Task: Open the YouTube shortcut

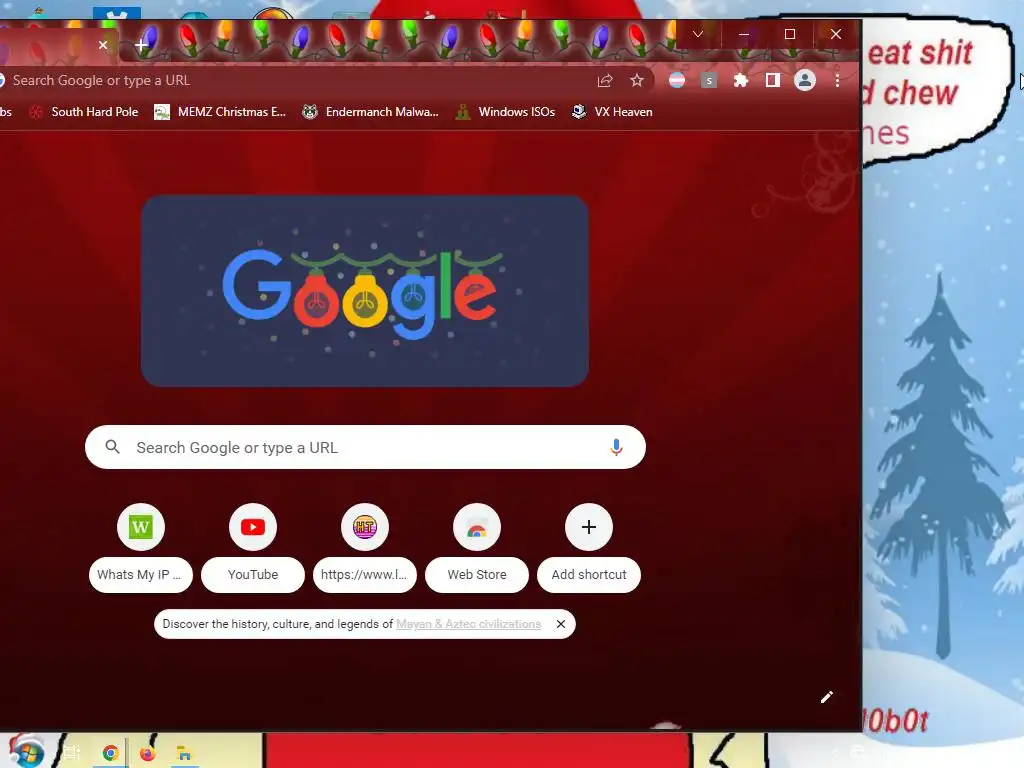Action: pyautogui.click(x=253, y=527)
